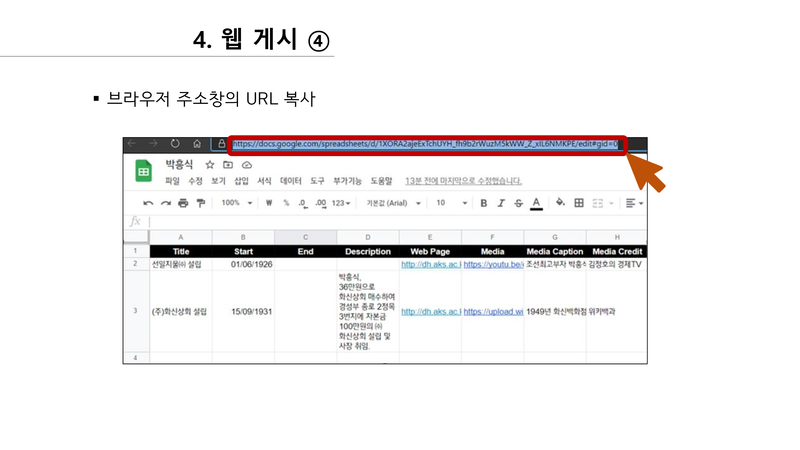Rename the document title 박흥식

[x=179, y=164]
